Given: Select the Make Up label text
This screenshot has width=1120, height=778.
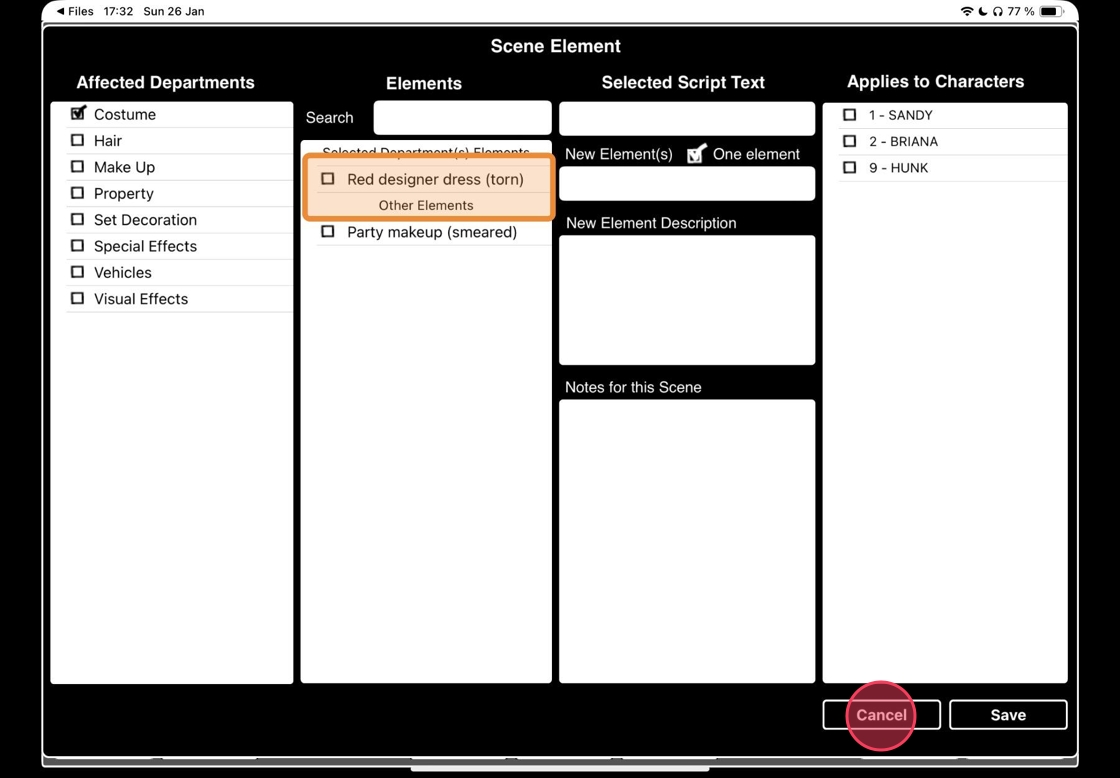Looking at the screenshot, I should point(124,167).
